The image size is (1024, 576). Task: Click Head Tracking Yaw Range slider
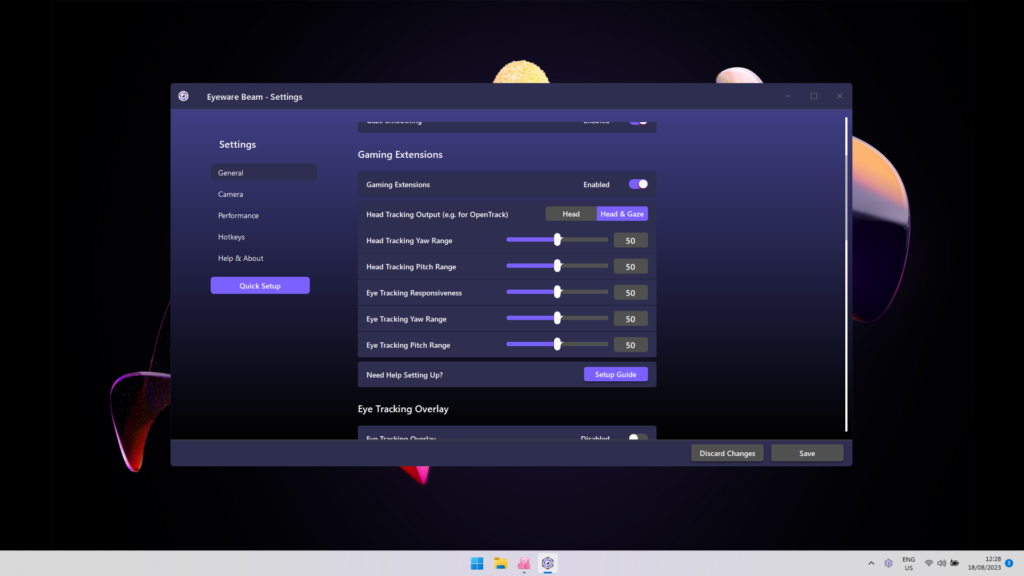[x=557, y=240]
